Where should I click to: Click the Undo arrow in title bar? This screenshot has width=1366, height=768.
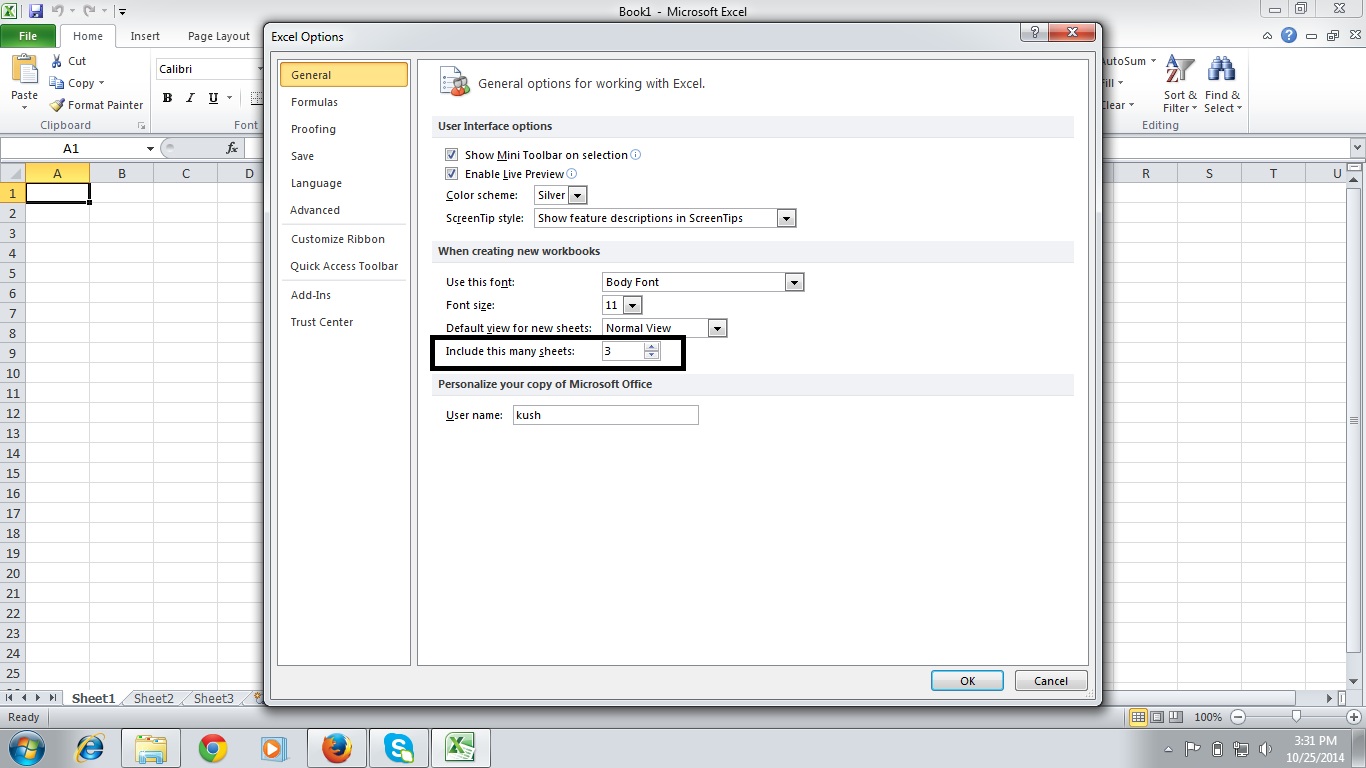click(58, 11)
